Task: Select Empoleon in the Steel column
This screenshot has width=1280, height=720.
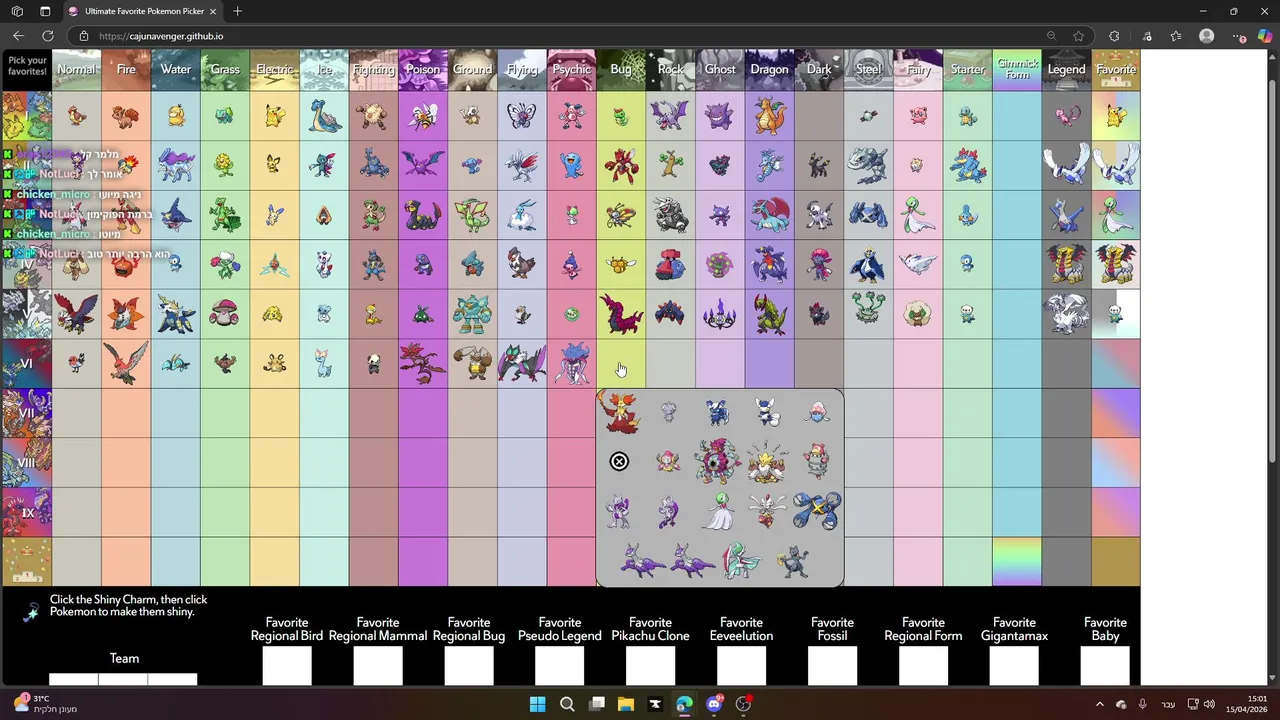Action: click(x=868, y=264)
